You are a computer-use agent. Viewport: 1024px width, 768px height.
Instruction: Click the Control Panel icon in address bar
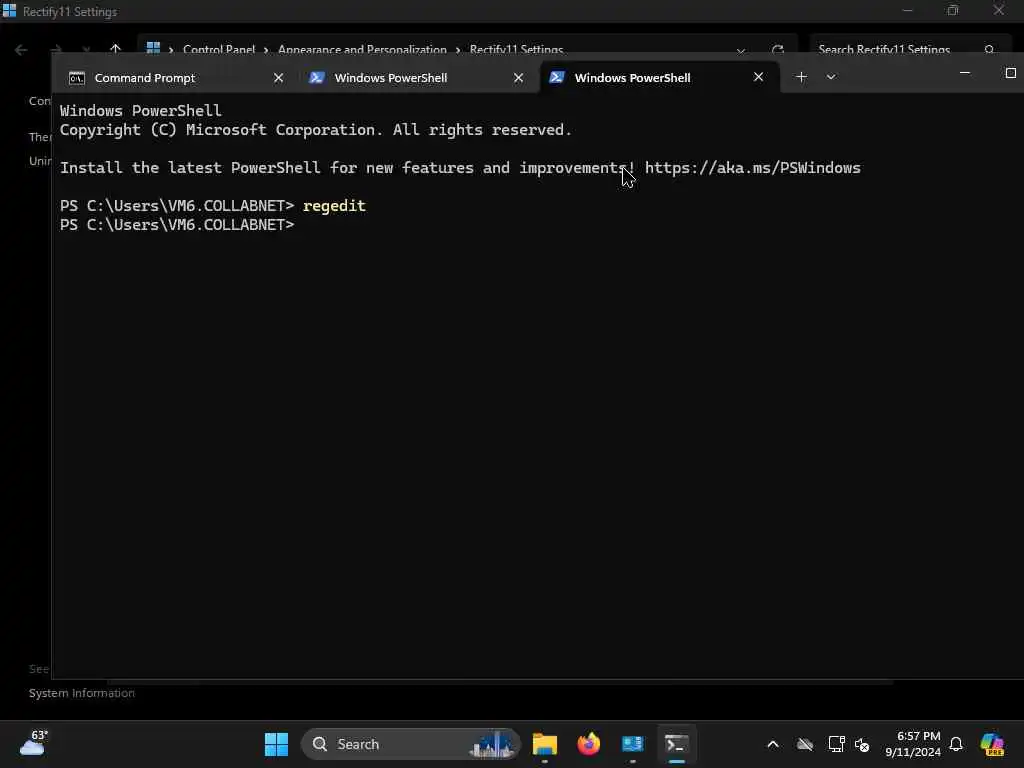[x=153, y=49]
